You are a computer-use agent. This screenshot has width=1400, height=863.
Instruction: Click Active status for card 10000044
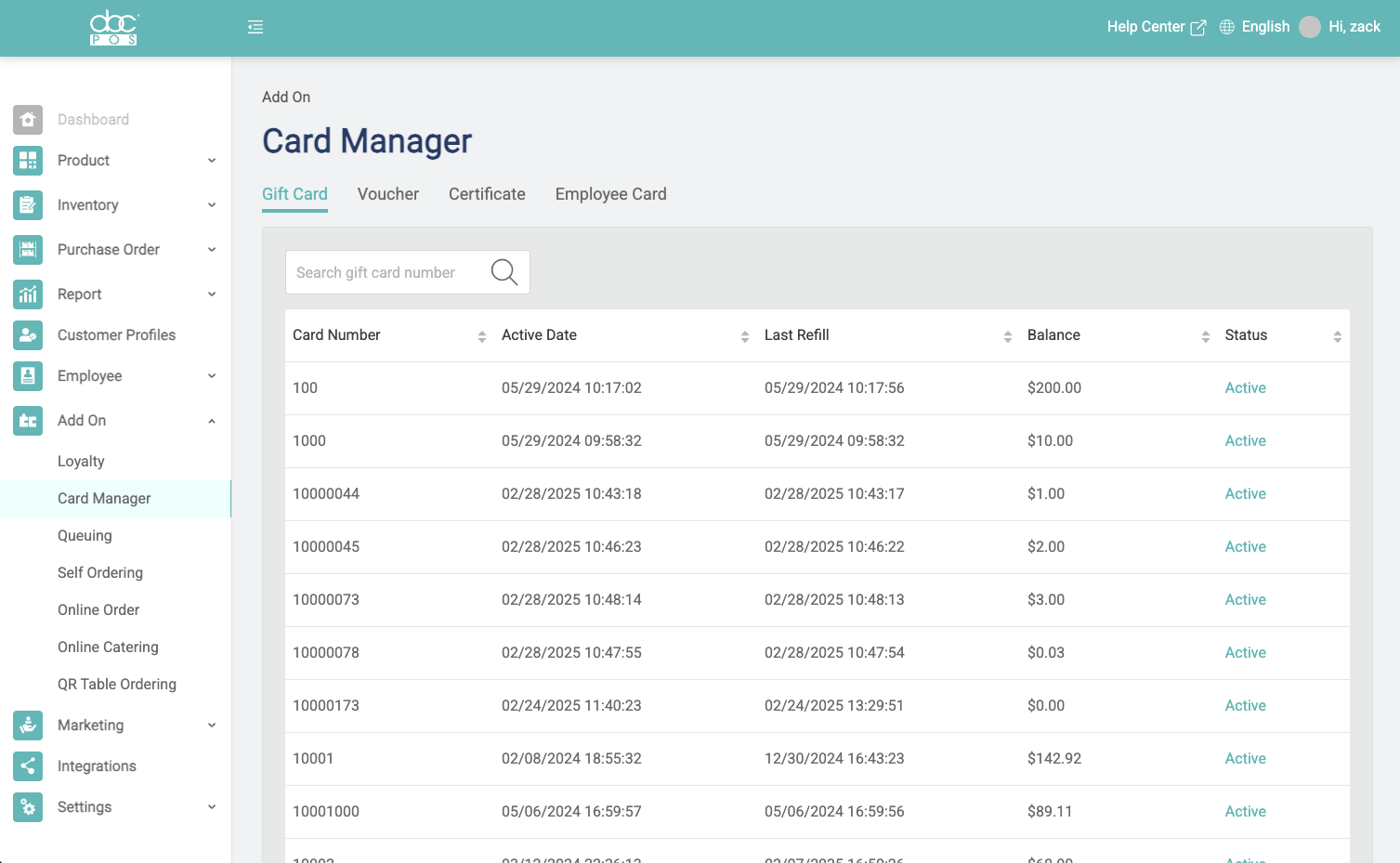coord(1245,494)
